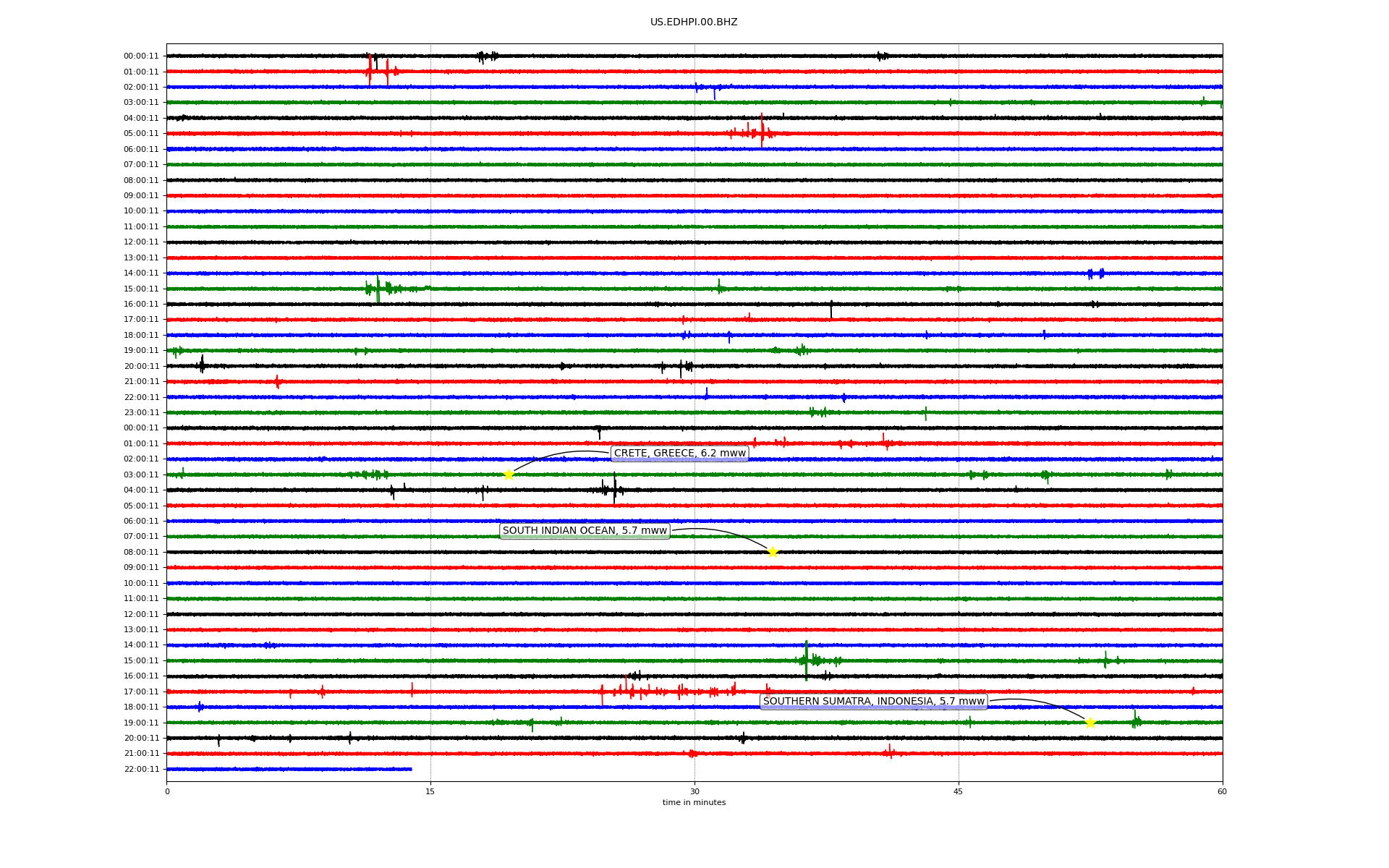This screenshot has height=868, width=1389.
Task: Click the 'time in minutes' axis label
Action: (x=694, y=802)
